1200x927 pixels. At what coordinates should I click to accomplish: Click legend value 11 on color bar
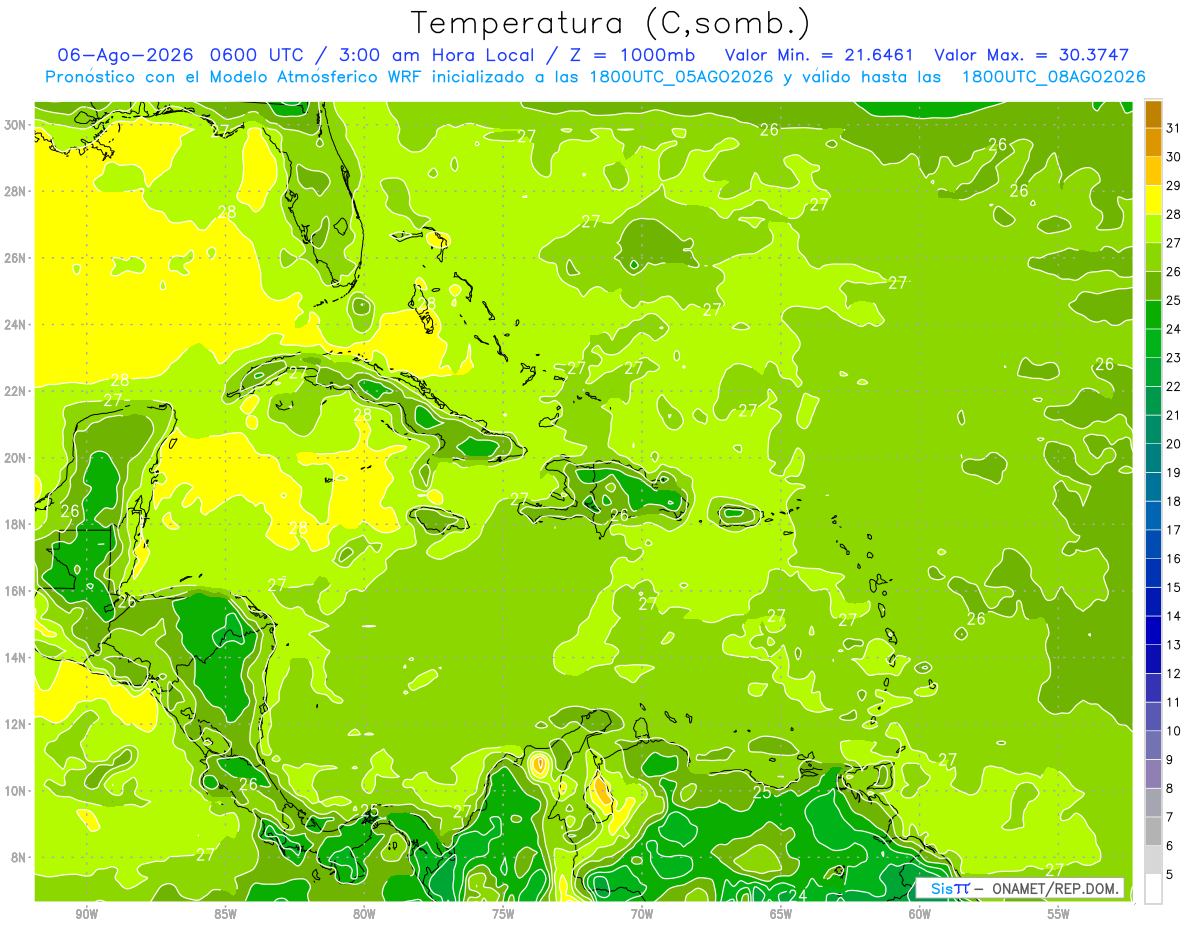tap(1174, 703)
